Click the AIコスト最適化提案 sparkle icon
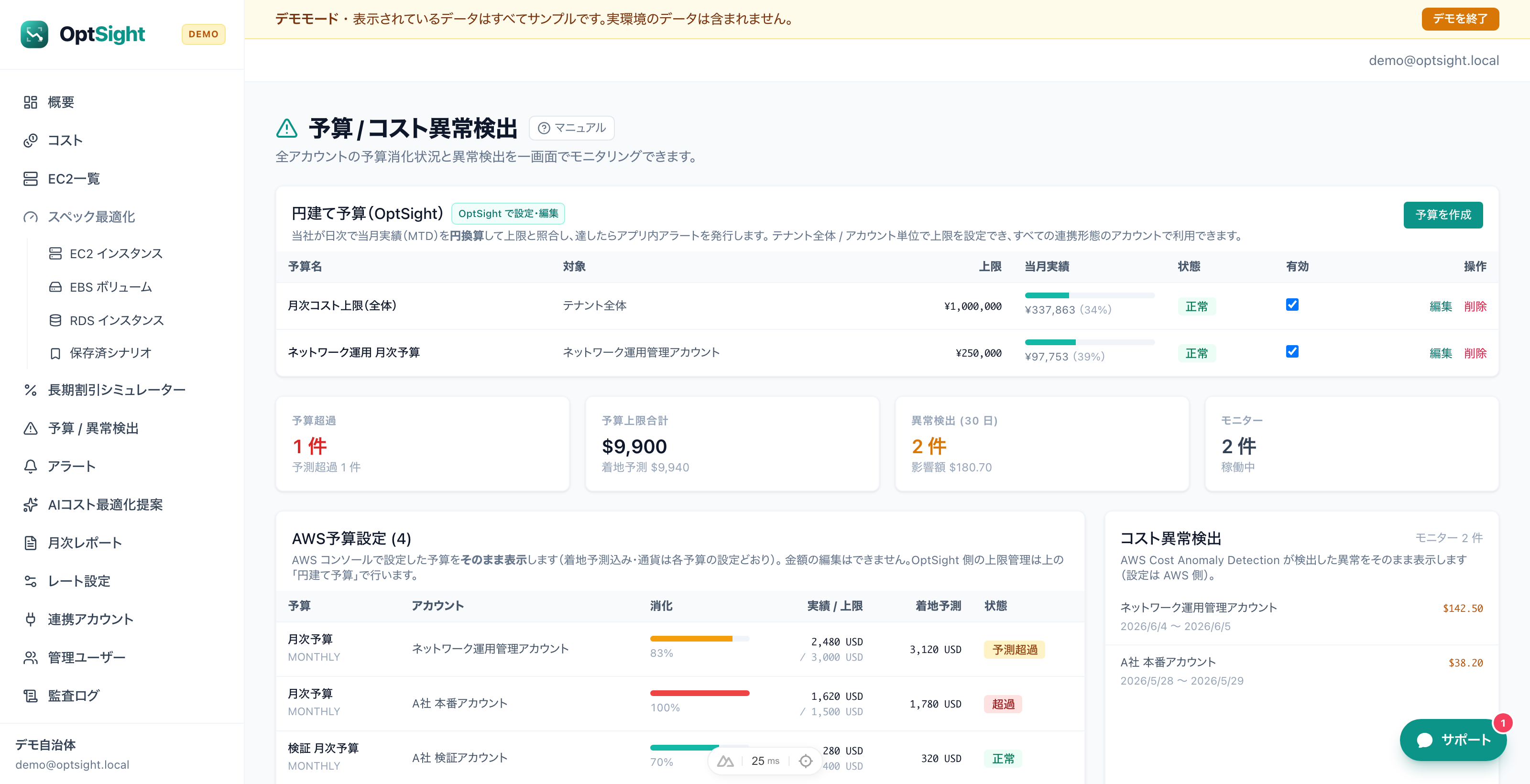 click(30, 505)
